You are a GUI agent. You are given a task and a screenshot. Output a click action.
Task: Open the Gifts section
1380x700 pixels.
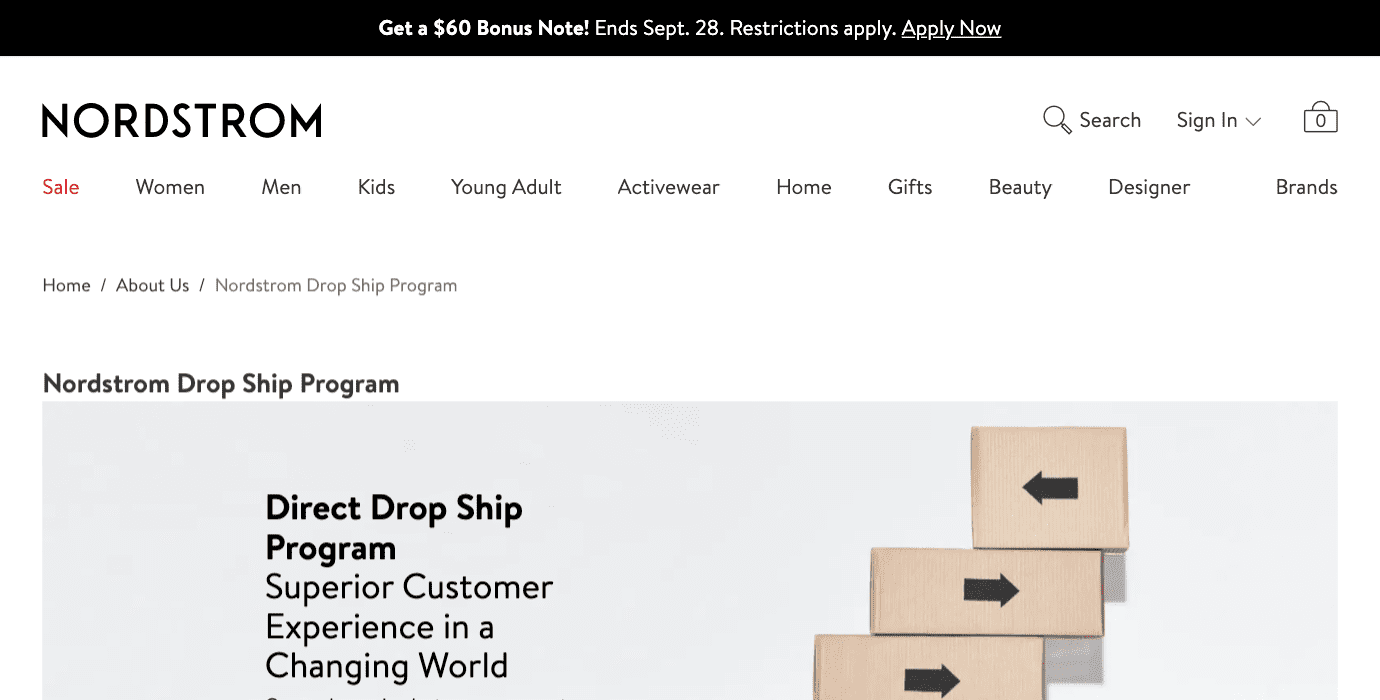pyautogui.click(x=909, y=187)
